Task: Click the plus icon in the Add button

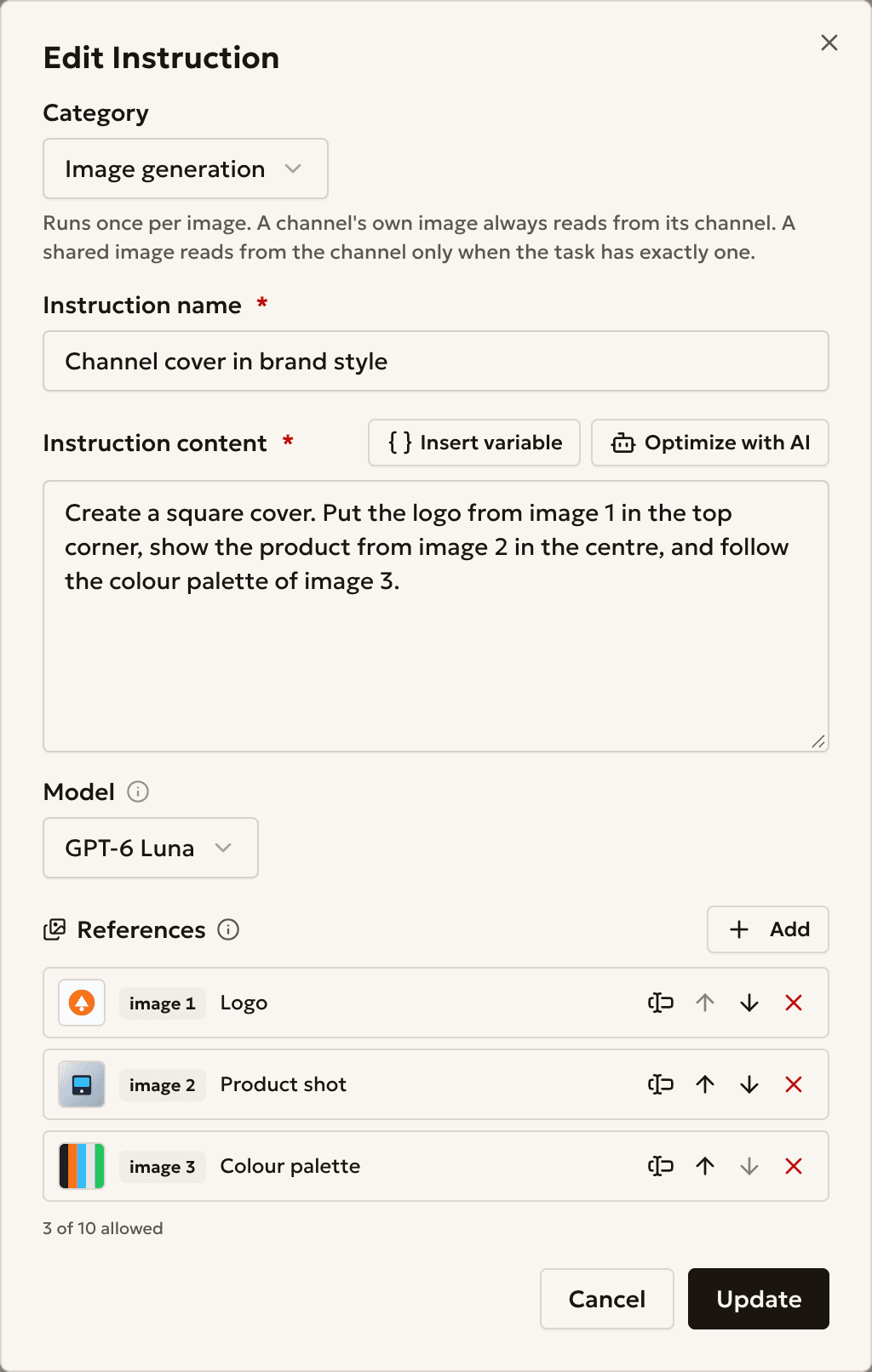Action: [739, 929]
